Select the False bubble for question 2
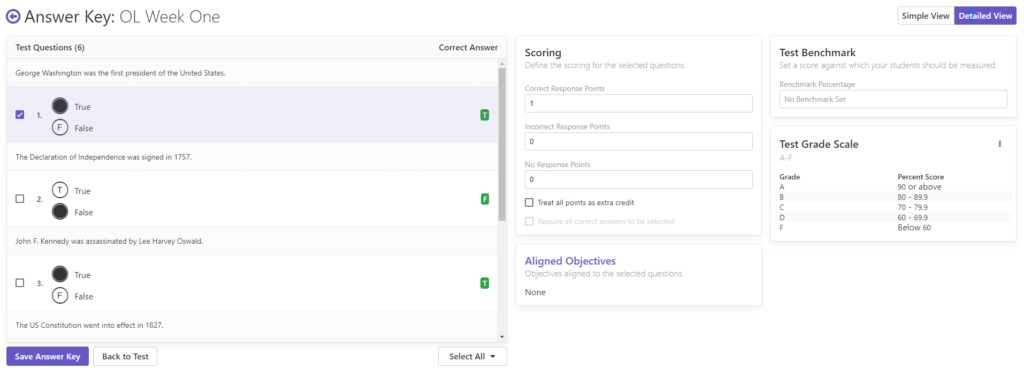This screenshot has width=1024, height=376. click(x=60, y=212)
